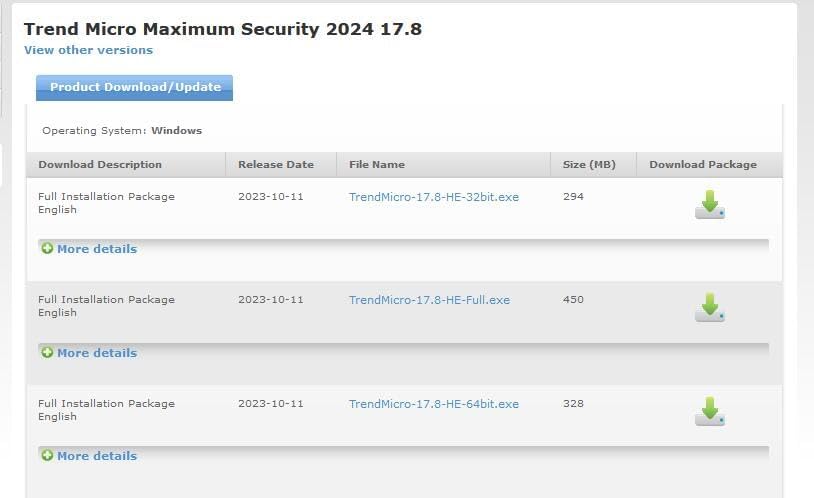Select the 32bit row's Full Installation Package description
Image resolution: width=814 pixels, height=498 pixels.
click(106, 203)
